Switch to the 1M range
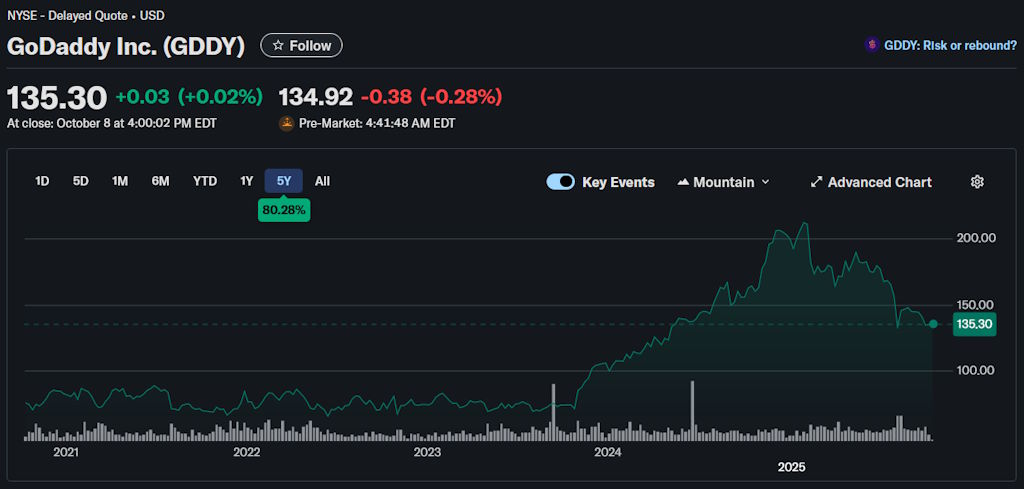The width and height of the screenshot is (1024, 489). pos(120,181)
